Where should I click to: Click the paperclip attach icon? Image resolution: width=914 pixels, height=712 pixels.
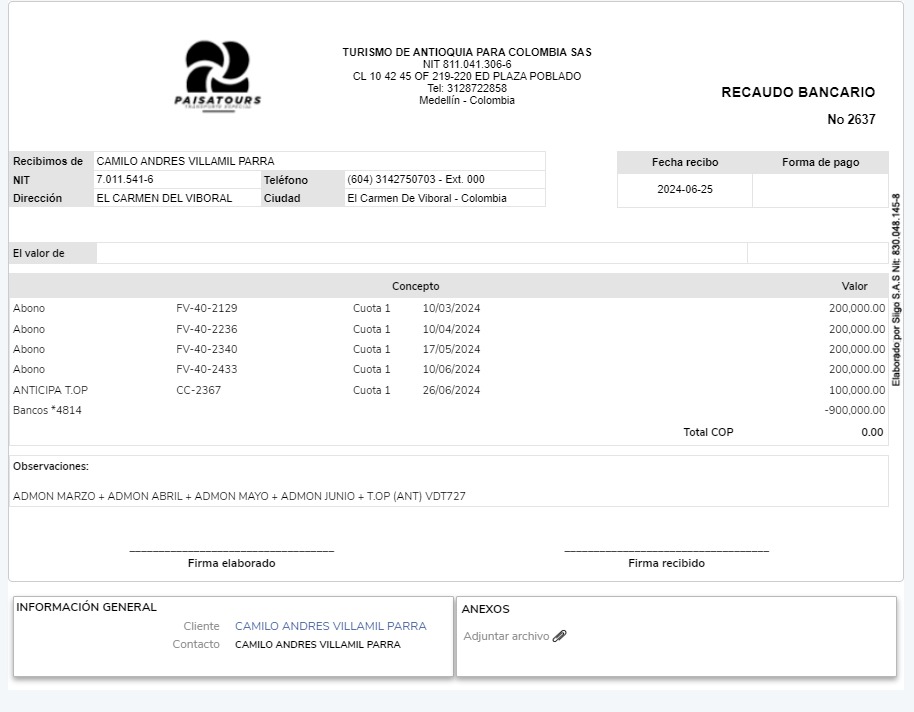559,636
